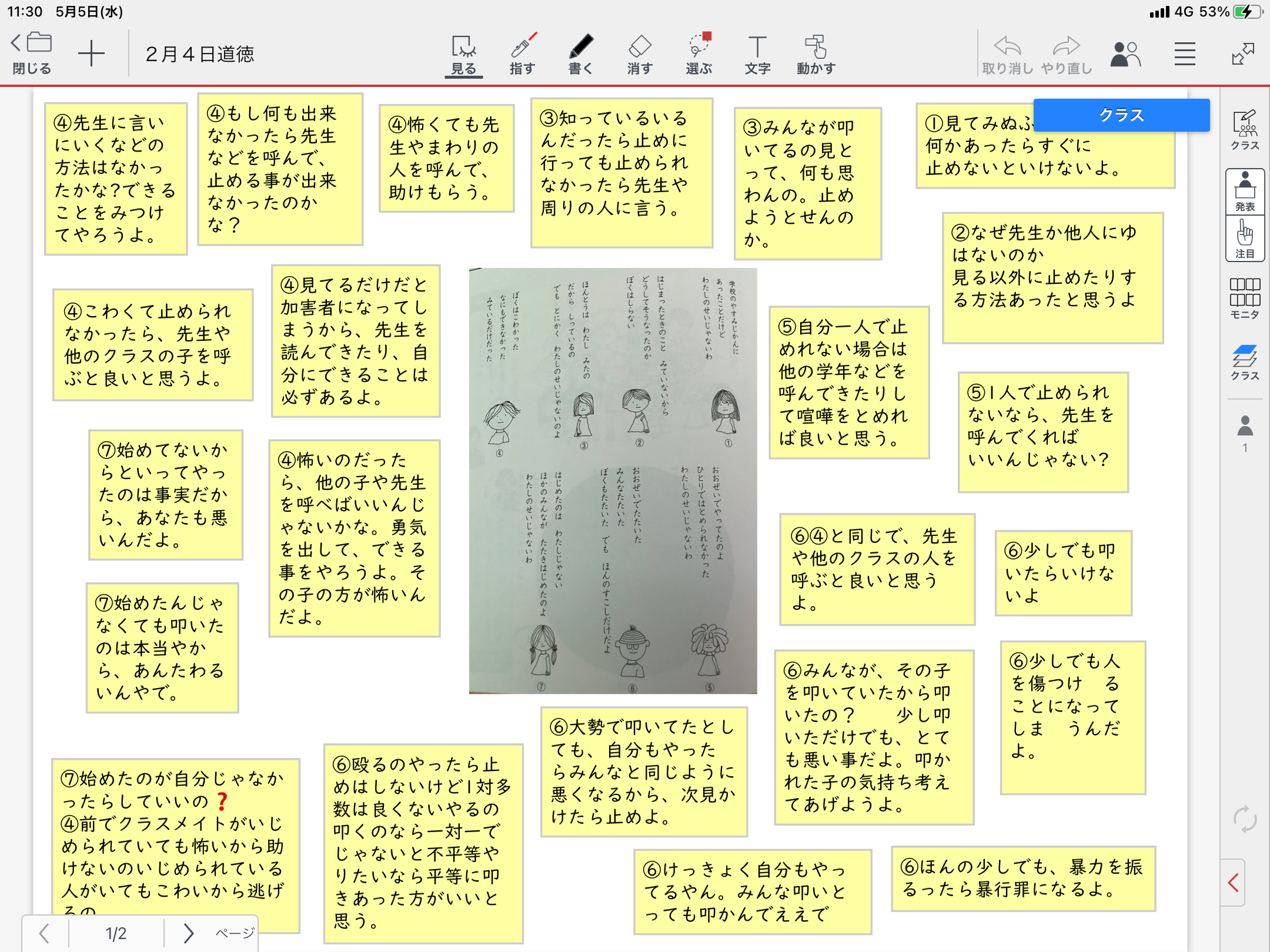The image size is (1270, 952).
Task: Select the 選ぶ lasso selection tool
Action: tap(698, 55)
